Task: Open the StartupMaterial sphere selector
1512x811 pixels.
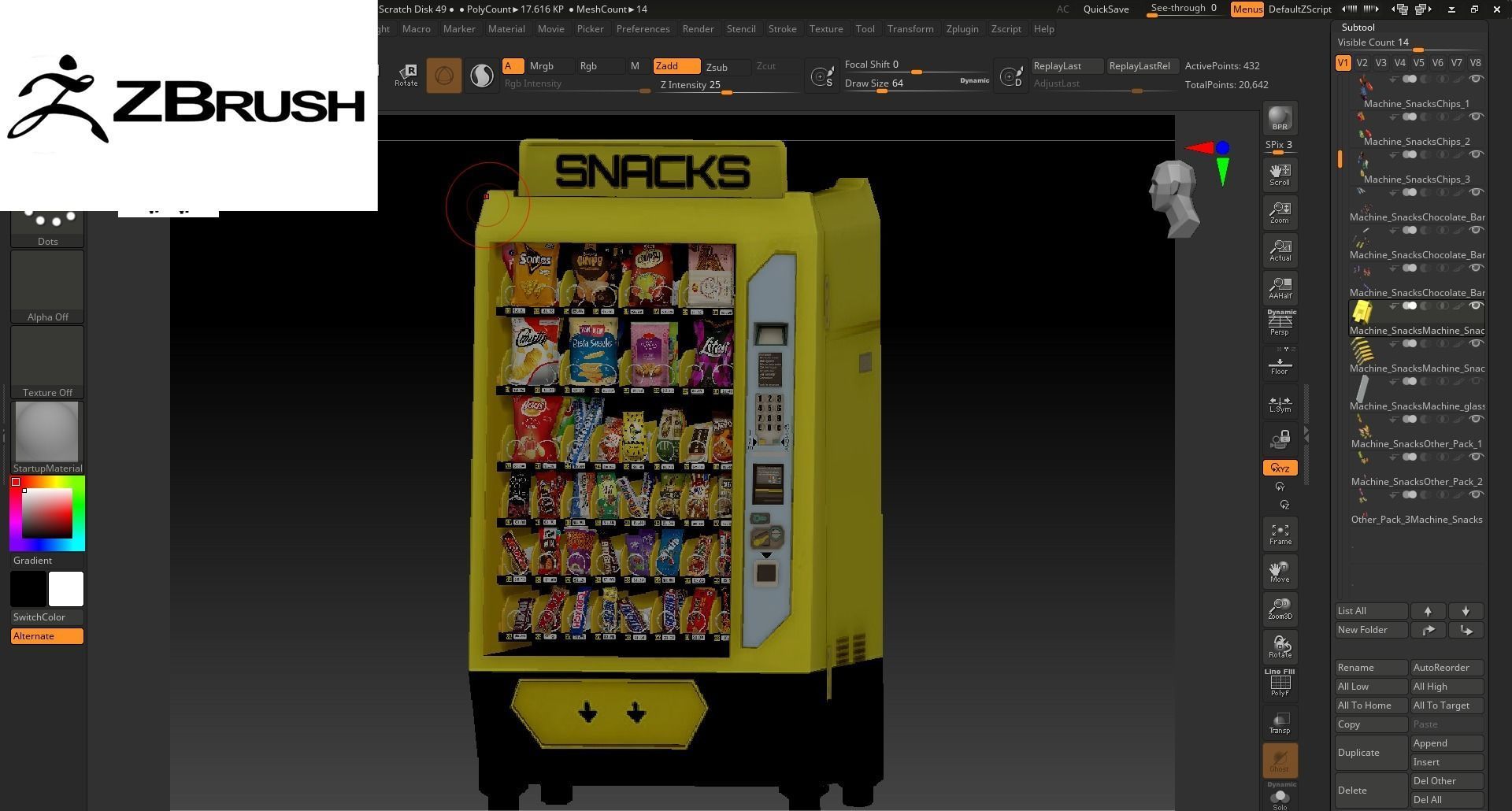Action: (47, 438)
